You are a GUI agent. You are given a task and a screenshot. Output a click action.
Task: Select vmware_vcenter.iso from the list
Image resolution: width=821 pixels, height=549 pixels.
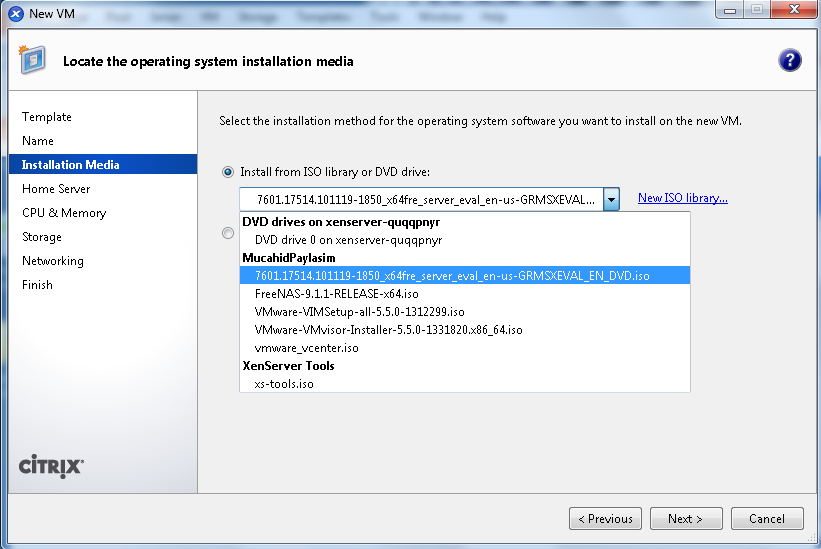(465, 348)
